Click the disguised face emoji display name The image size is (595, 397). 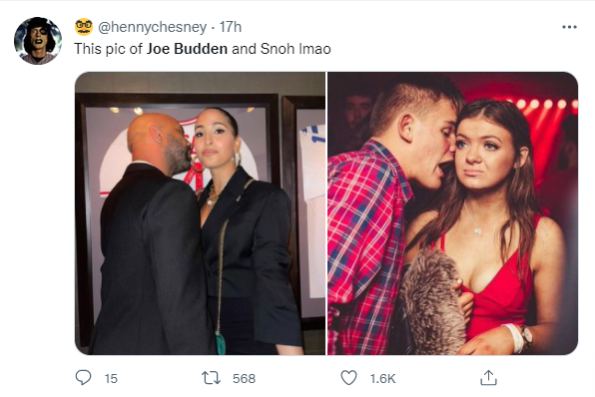pos(84,27)
